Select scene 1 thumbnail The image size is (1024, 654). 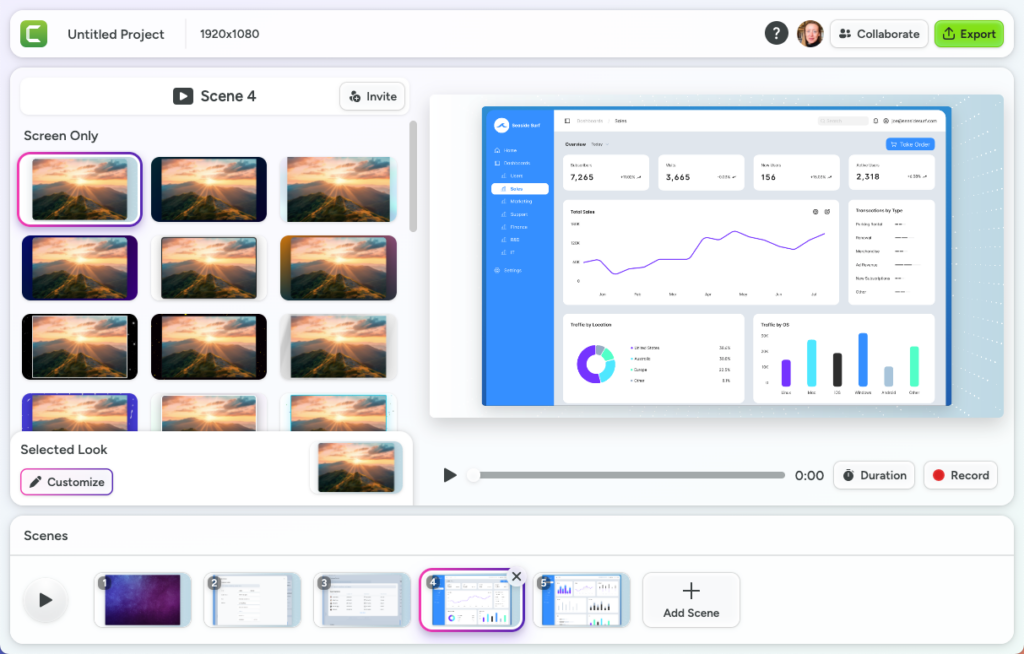[143, 600]
